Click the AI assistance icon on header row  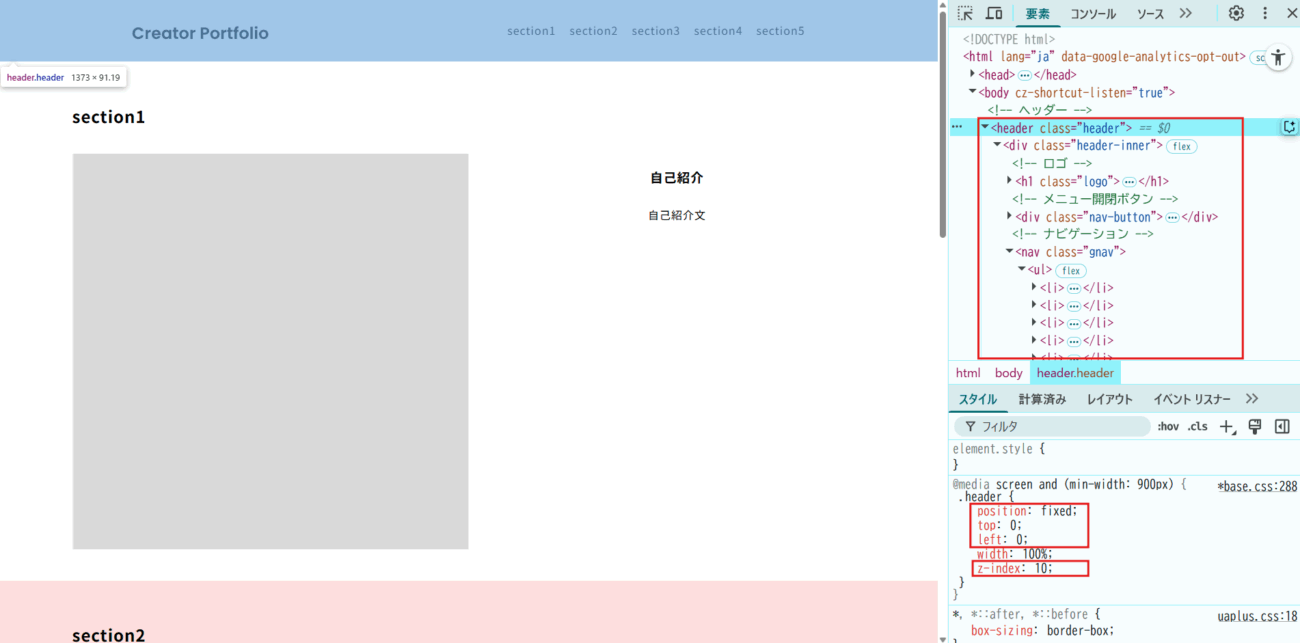(1289, 127)
